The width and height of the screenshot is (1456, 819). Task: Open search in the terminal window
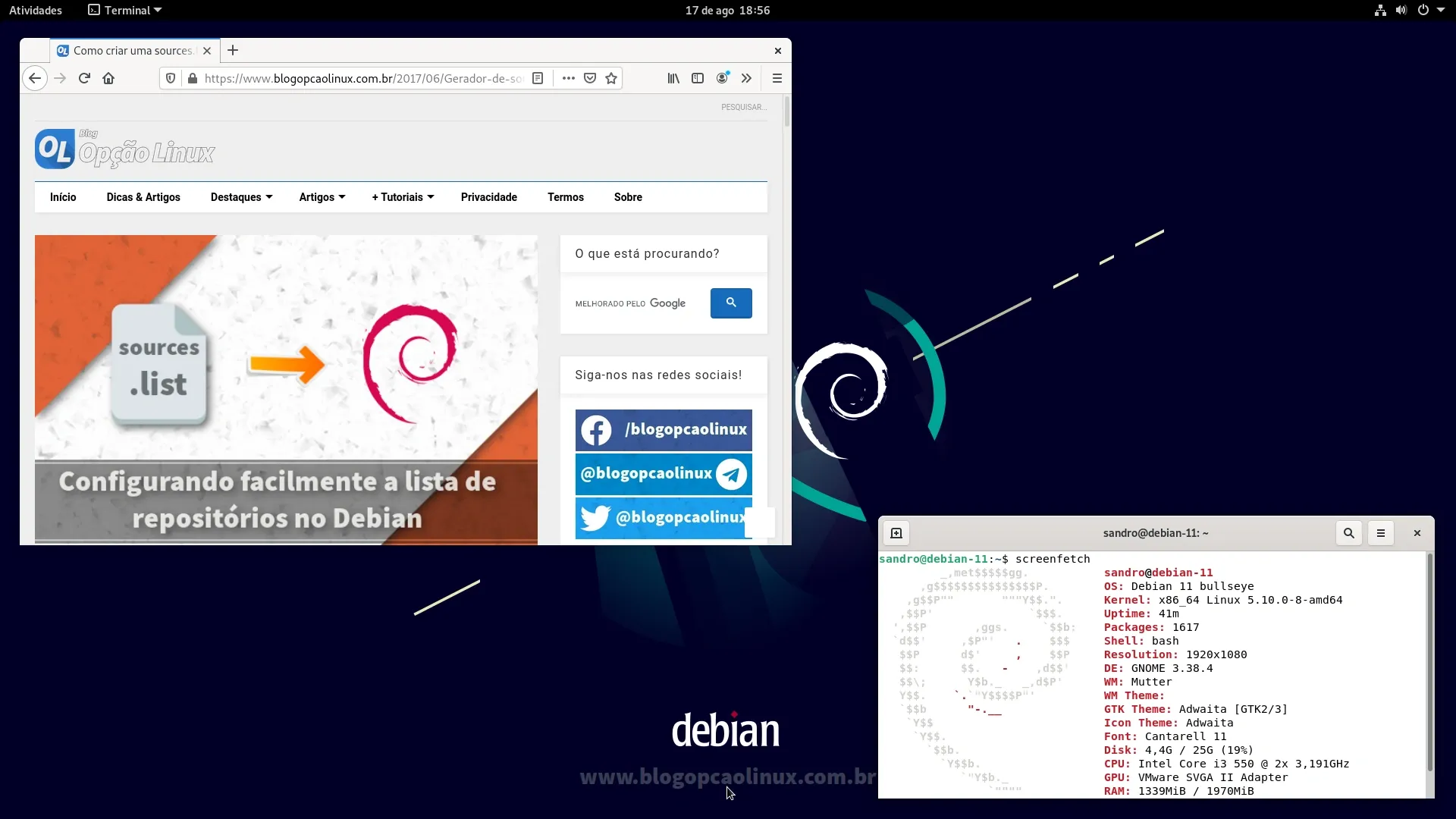point(1349,533)
